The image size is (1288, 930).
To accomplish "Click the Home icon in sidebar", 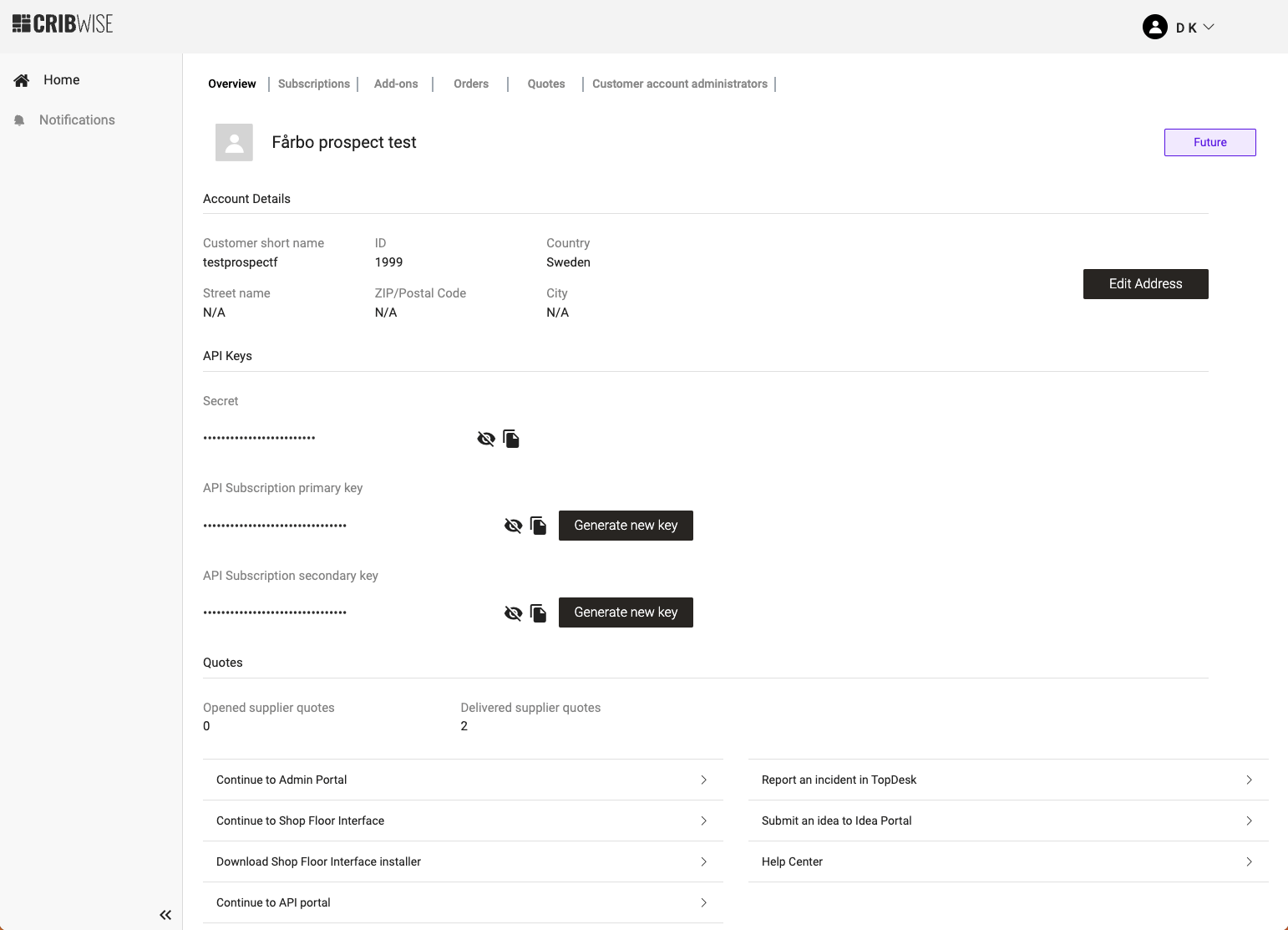I will [22, 80].
